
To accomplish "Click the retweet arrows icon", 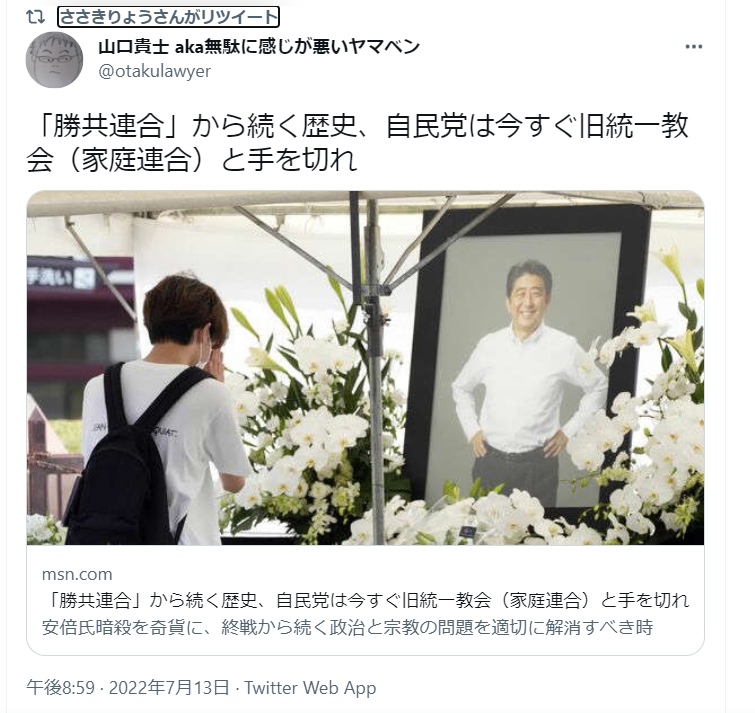I will pos(35,18).
